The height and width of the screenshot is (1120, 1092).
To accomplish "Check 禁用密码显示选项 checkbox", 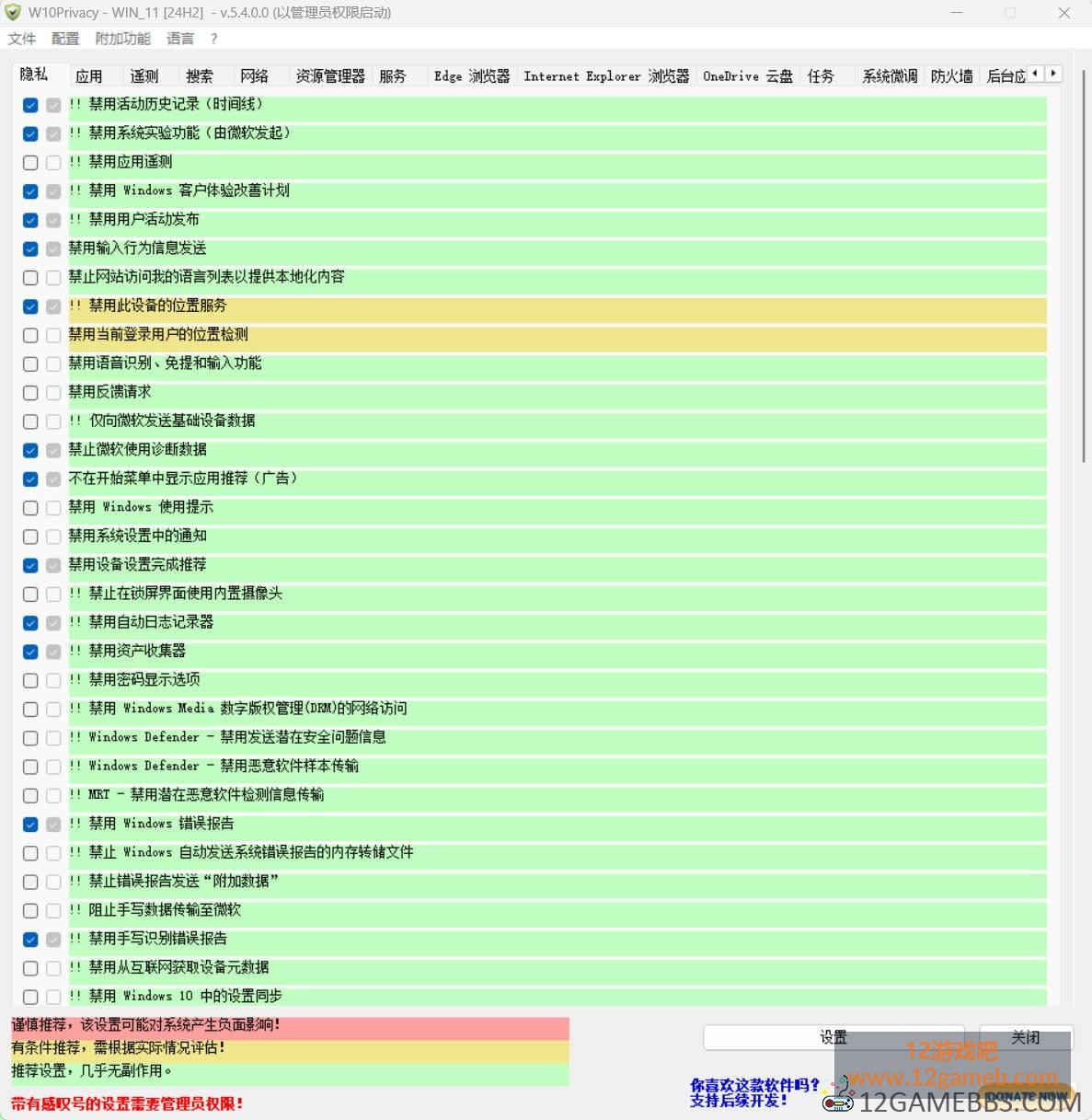I will [30, 681].
